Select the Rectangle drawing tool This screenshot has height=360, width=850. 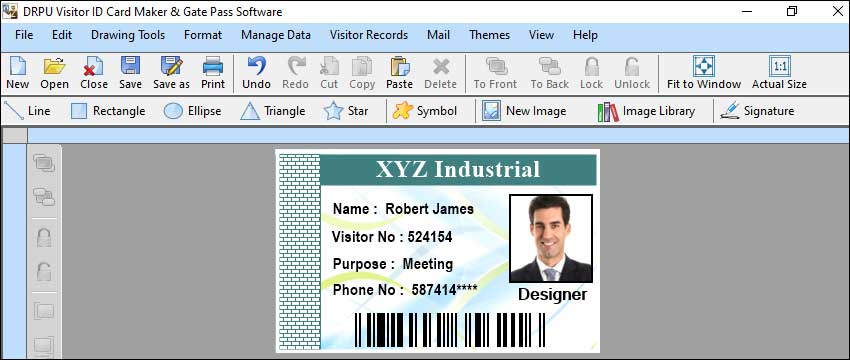coord(108,111)
